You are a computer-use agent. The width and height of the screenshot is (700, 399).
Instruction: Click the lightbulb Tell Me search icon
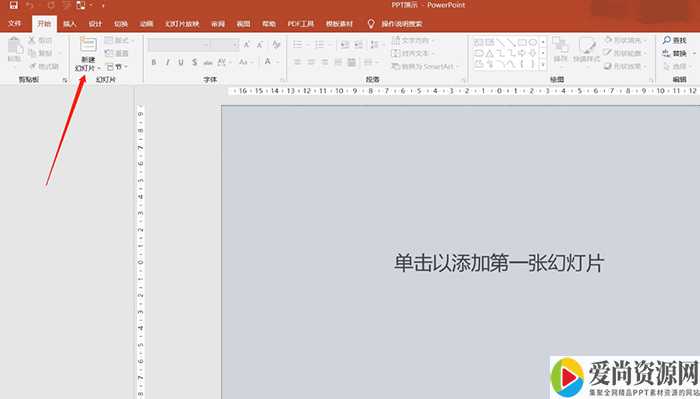(371, 24)
